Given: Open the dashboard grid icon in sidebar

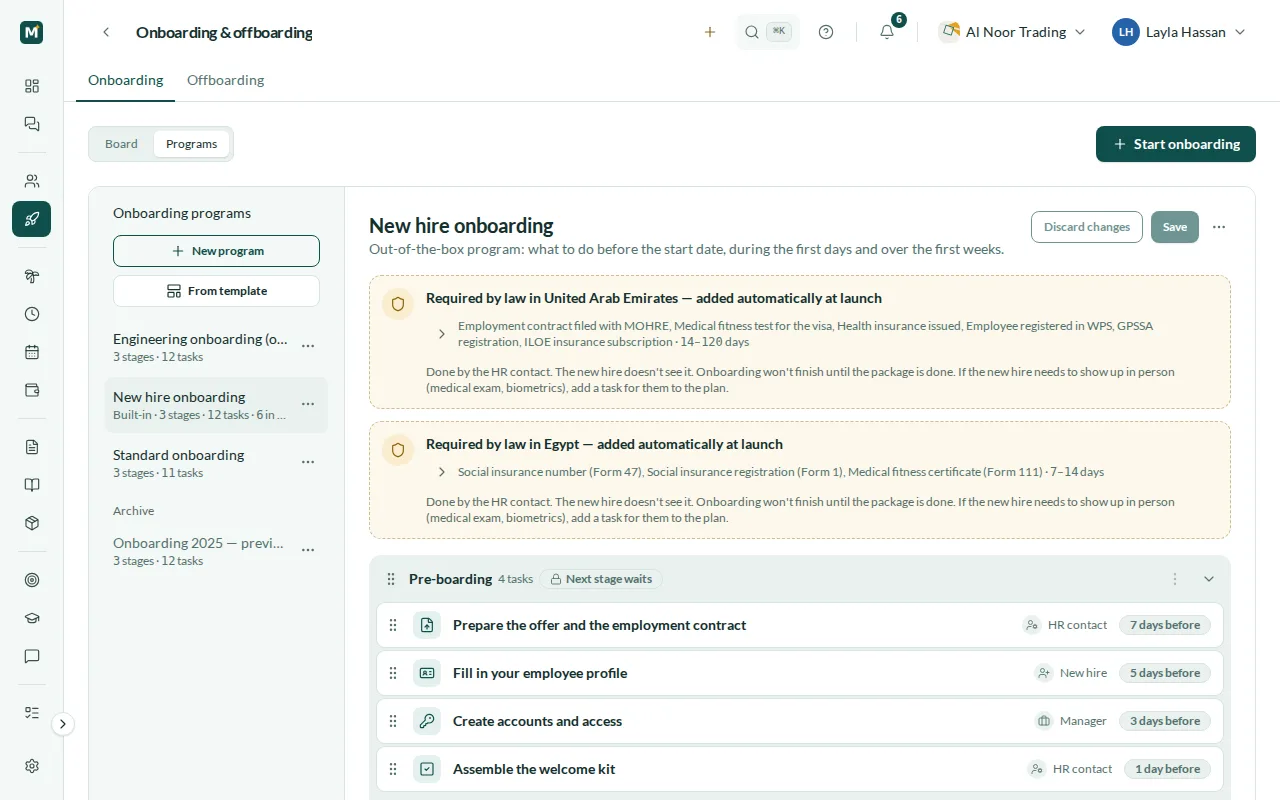Looking at the screenshot, I should [32, 86].
